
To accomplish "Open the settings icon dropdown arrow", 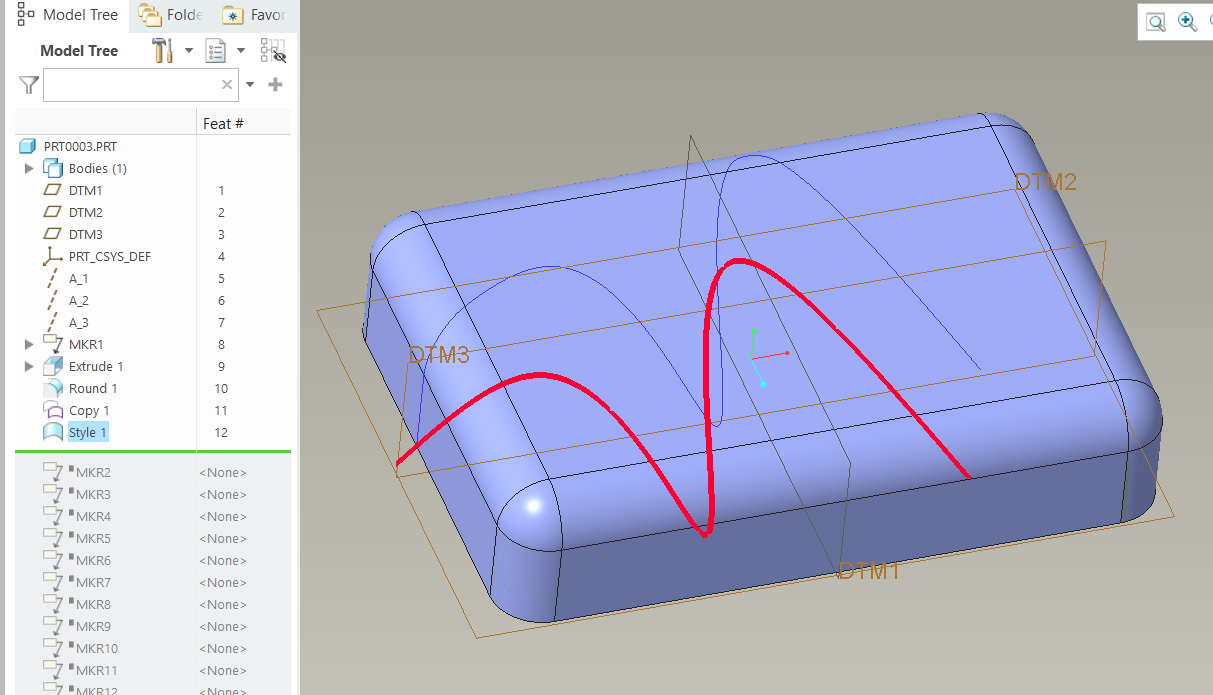I will click(x=188, y=50).
